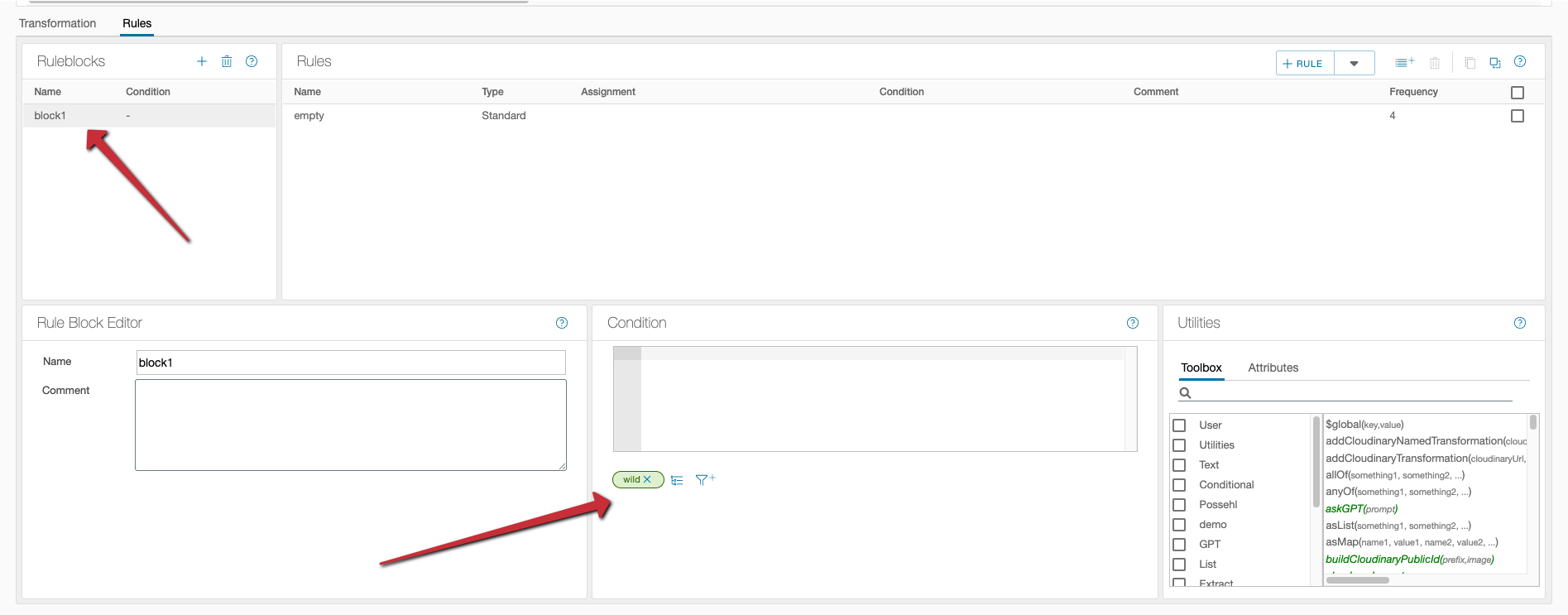Switch to the Transformation tab
Viewport: 1568px width, 615px height.
coord(57,23)
